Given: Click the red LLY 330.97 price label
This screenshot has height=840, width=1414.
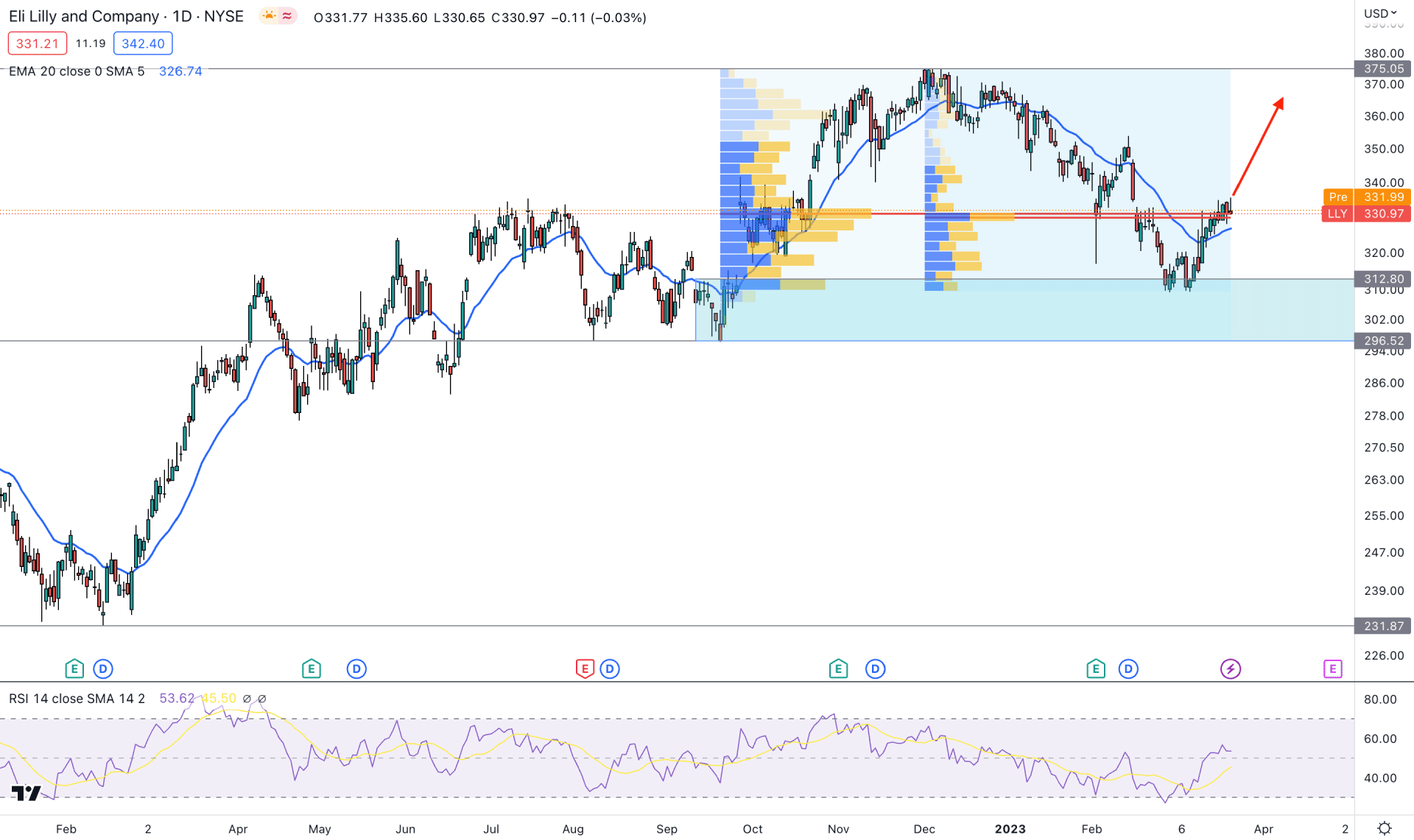Looking at the screenshot, I should click(1367, 213).
